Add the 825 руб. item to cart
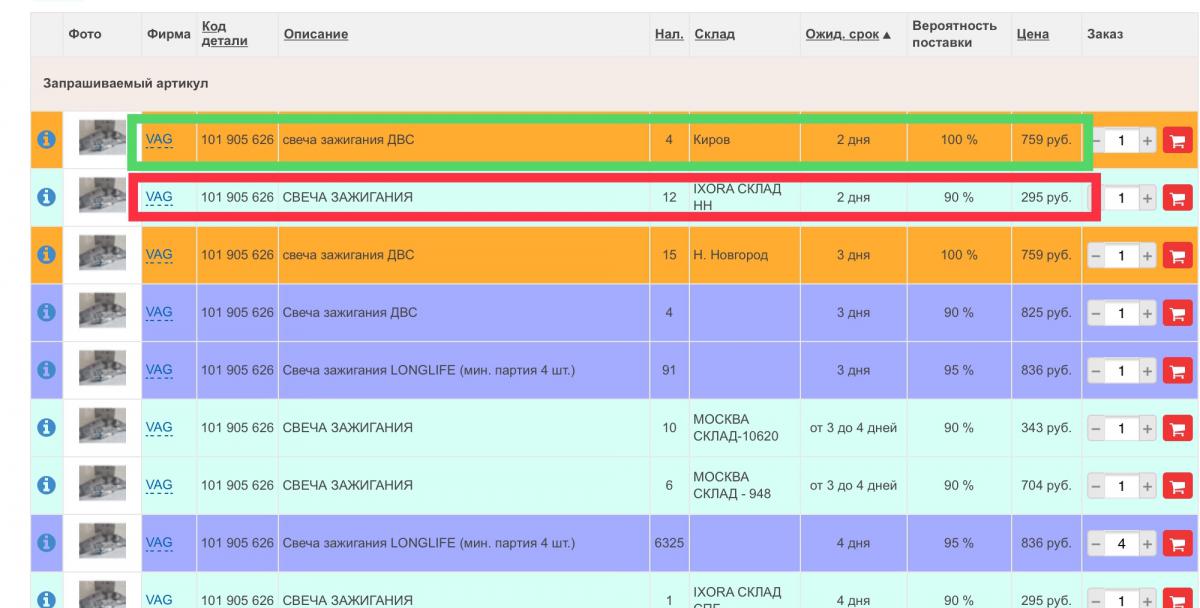The height and width of the screenshot is (608, 1200). [x=1178, y=314]
